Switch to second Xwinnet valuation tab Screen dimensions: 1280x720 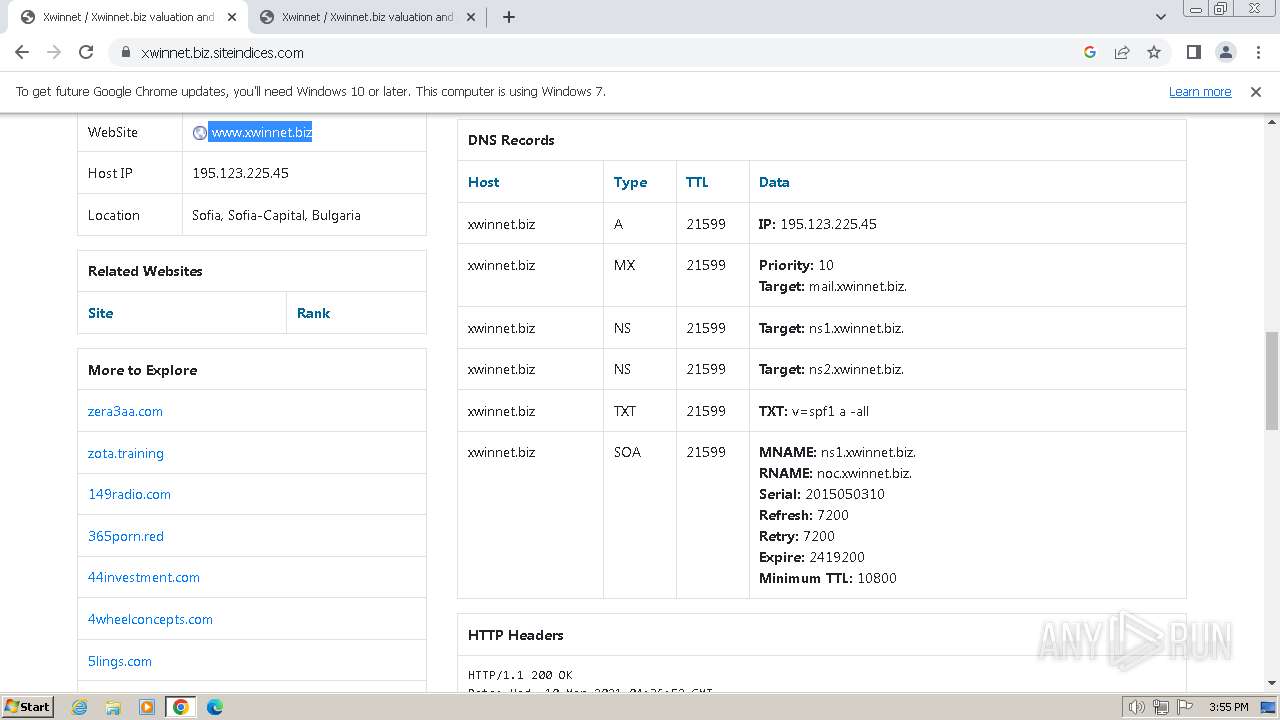pos(367,17)
